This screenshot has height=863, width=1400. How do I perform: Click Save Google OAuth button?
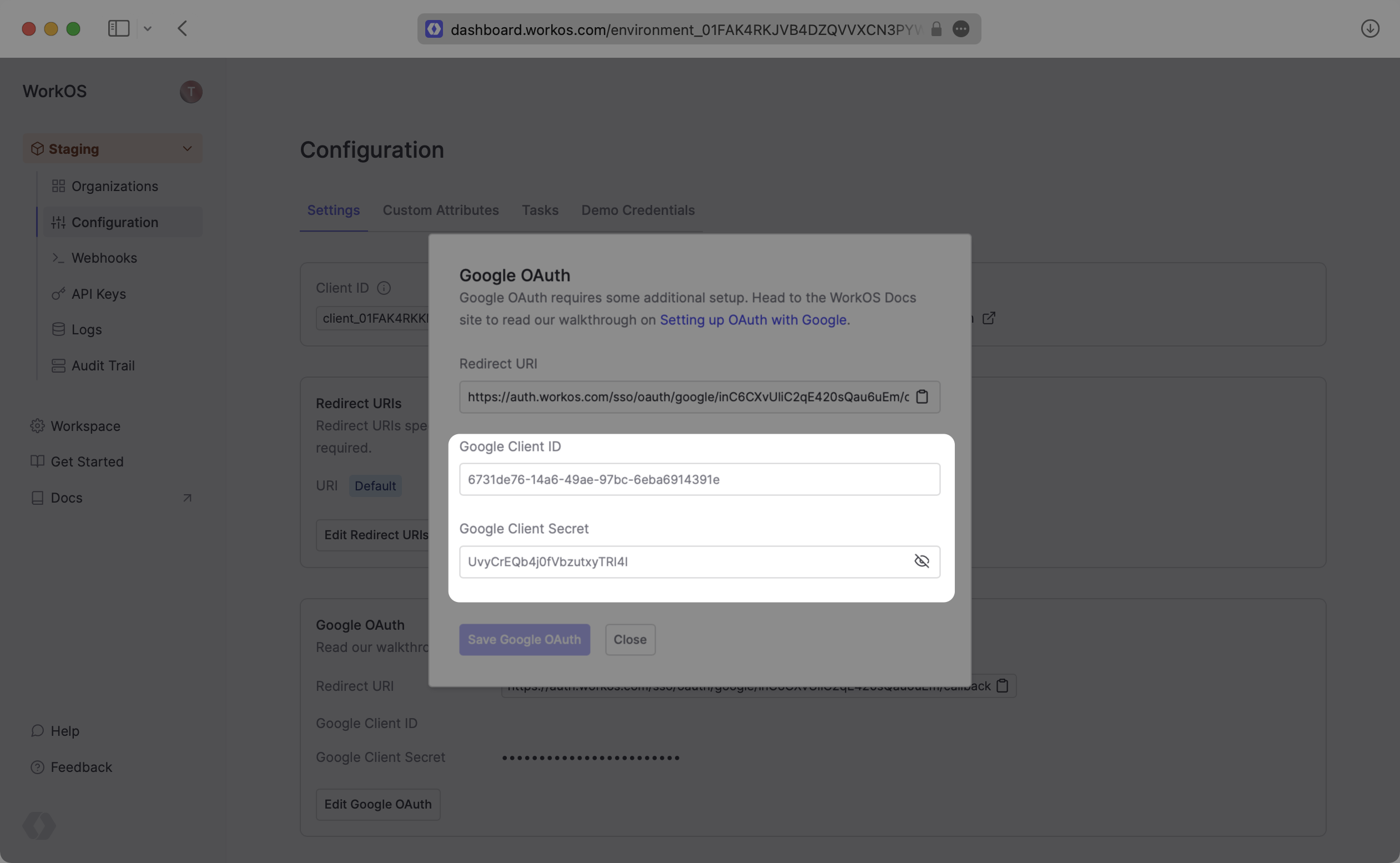tap(524, 639)
